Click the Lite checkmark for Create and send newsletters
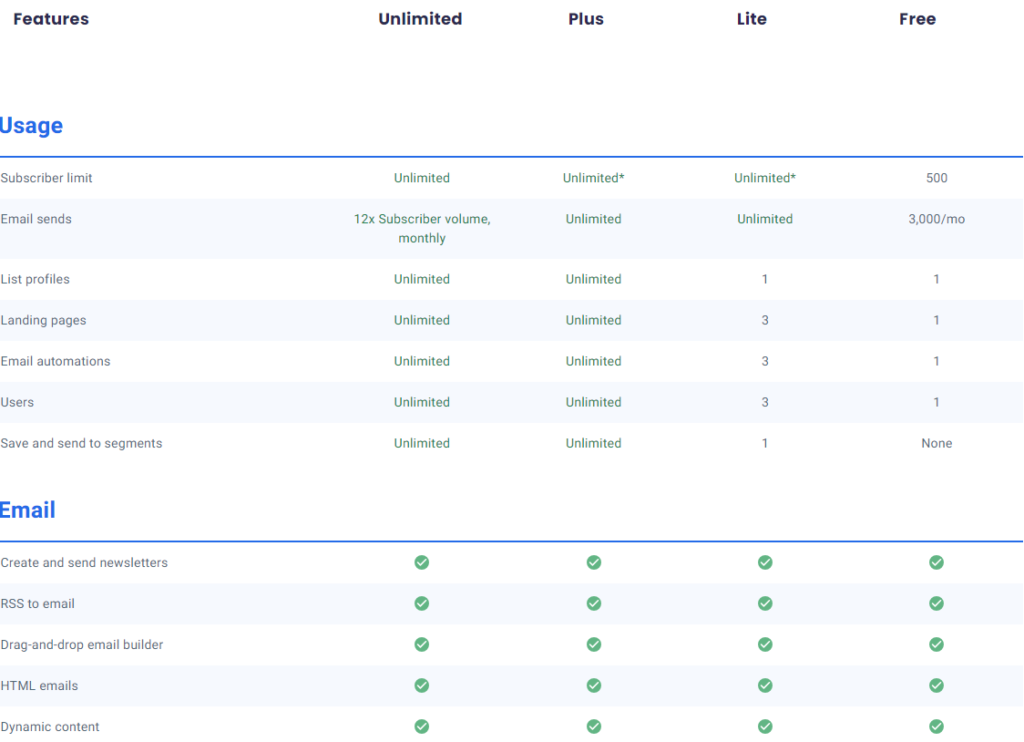Viewport: 1024px width, 742px height. tap(765, 562)
